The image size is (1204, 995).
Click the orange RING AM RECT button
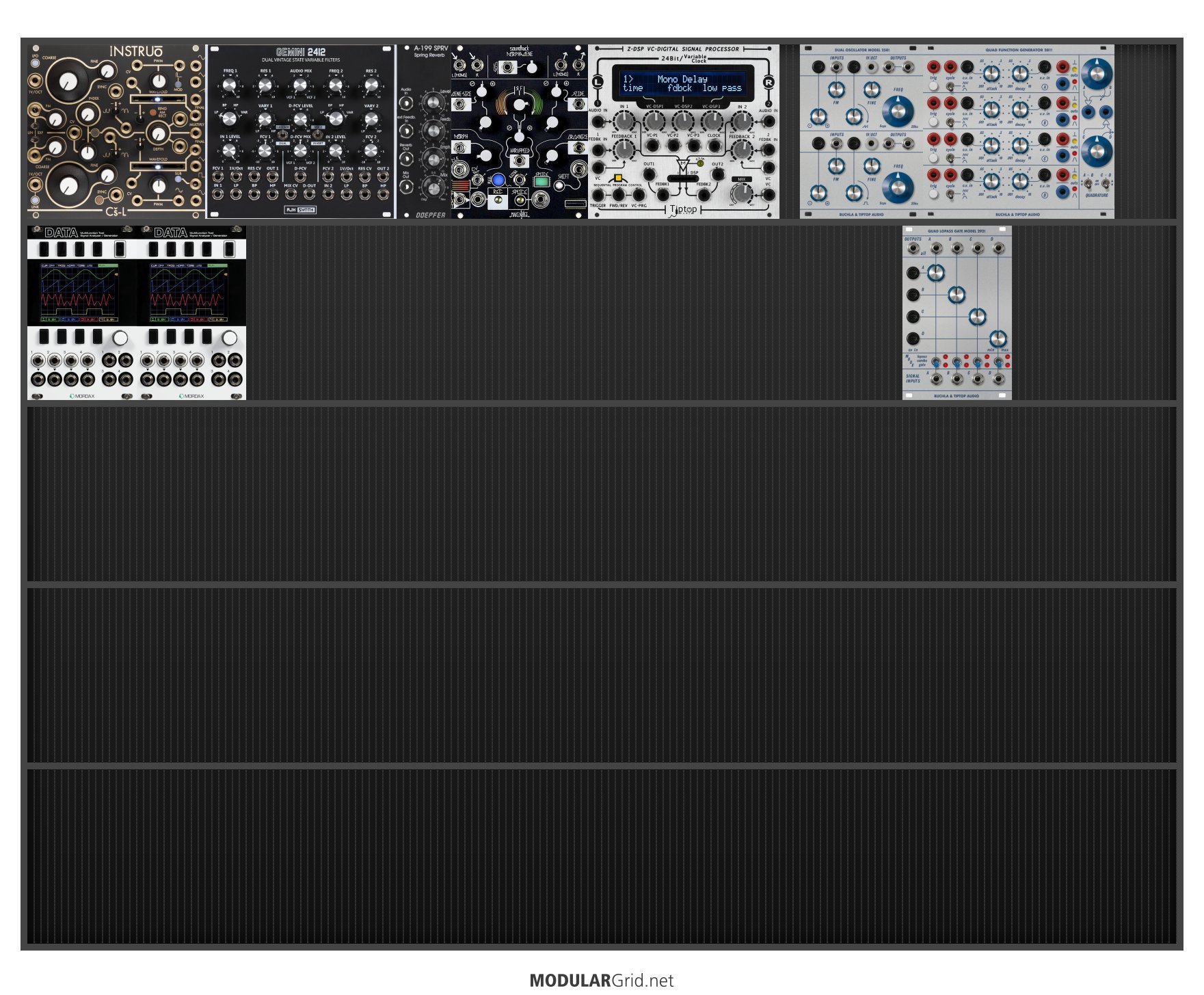tap(153, 111)
